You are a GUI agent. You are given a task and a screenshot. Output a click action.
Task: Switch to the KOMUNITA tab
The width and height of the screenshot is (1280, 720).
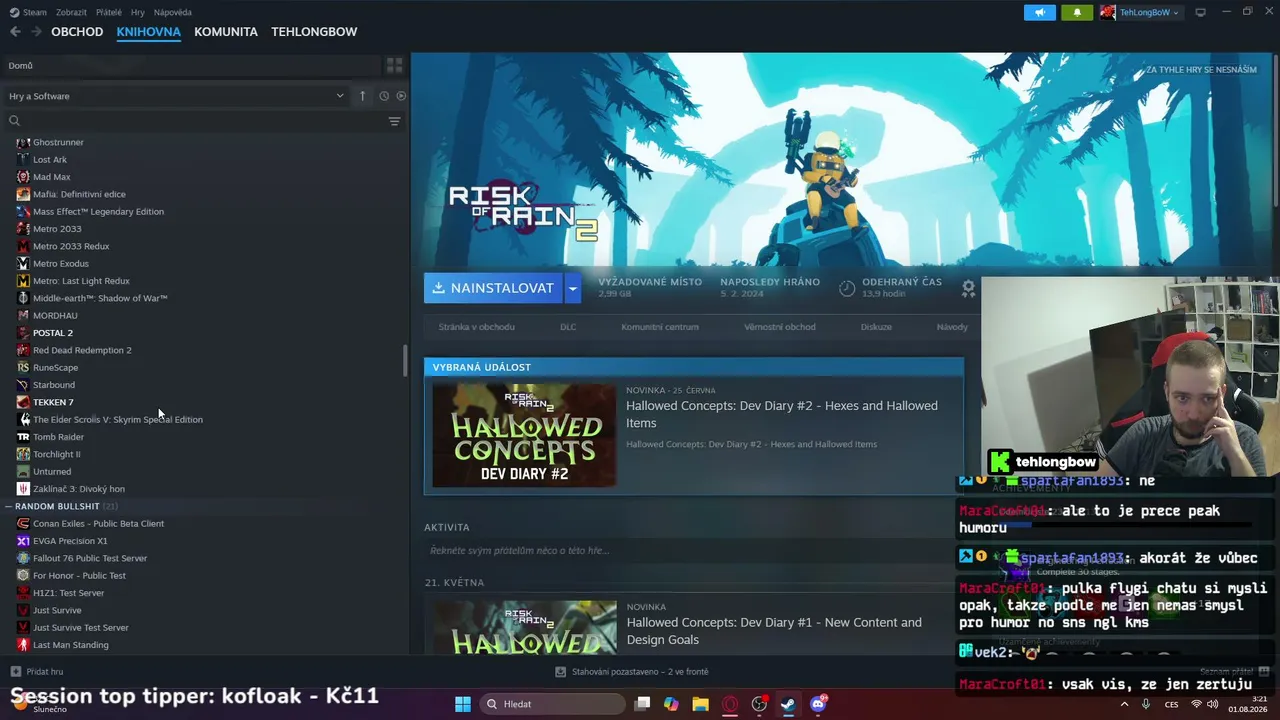226,32
